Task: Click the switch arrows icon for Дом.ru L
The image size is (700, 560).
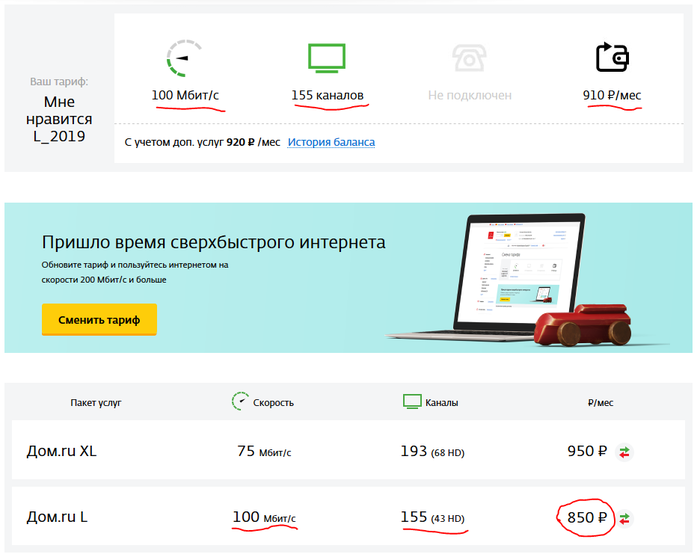Action: 625,518
